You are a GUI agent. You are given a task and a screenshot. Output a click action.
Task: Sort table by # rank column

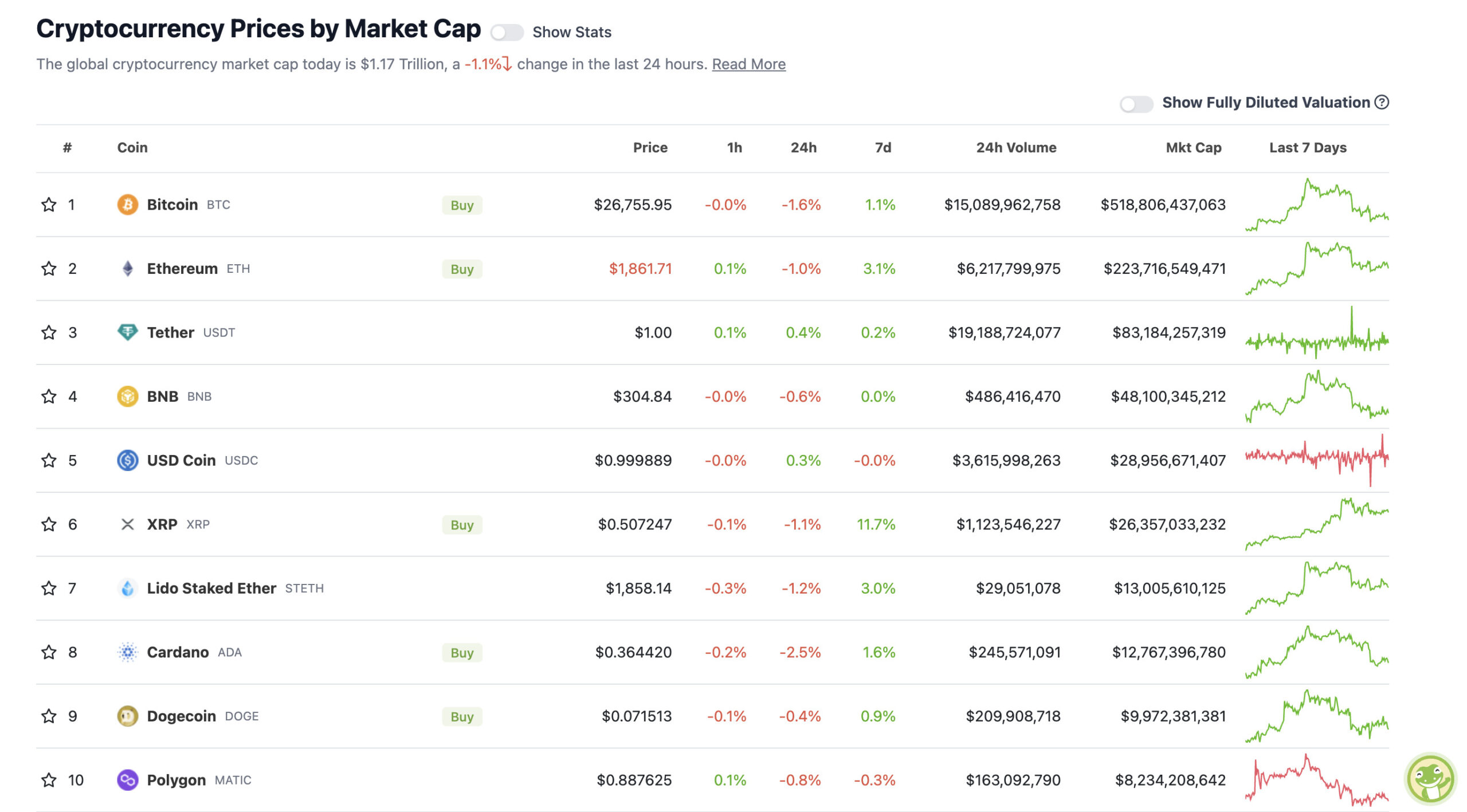[67, 148]
